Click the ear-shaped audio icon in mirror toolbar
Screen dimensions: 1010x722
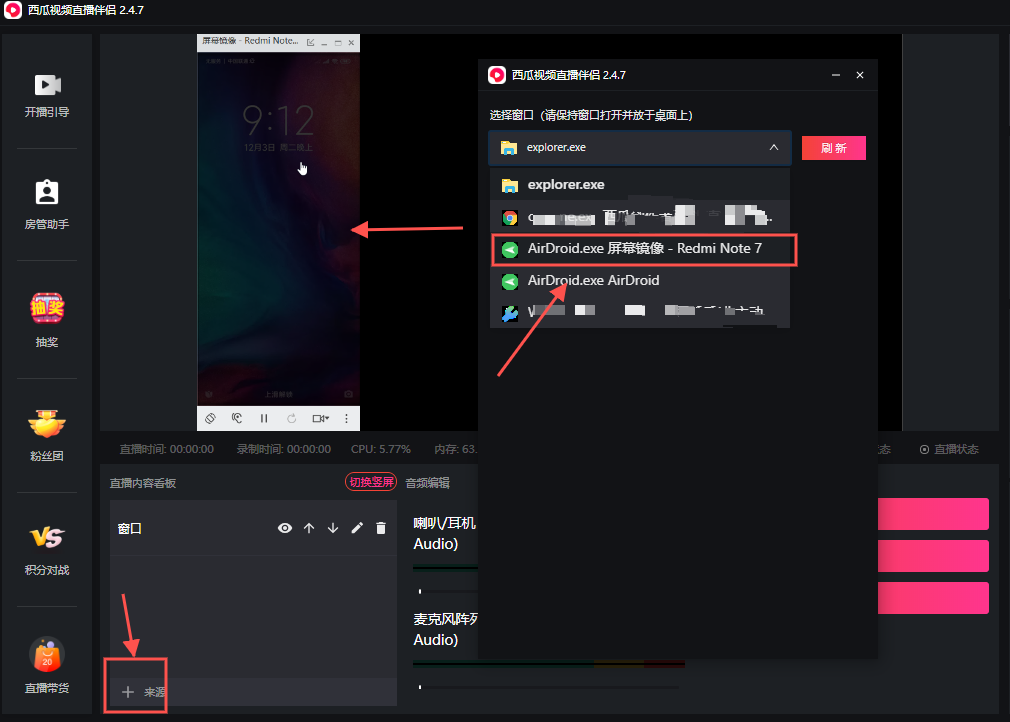click(237, 418)
